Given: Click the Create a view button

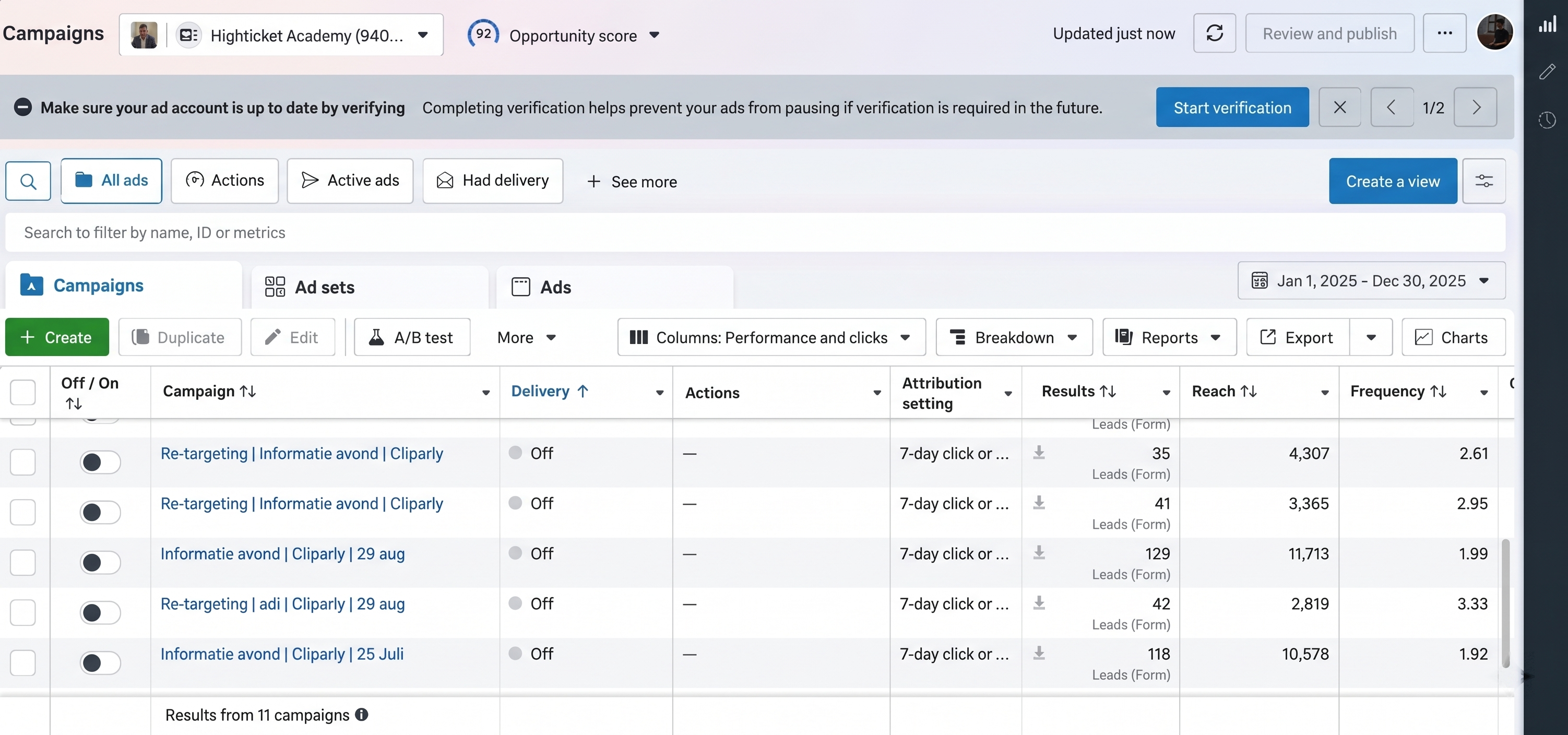Looking at the screenshot, I should click(x=1393, y=181).
